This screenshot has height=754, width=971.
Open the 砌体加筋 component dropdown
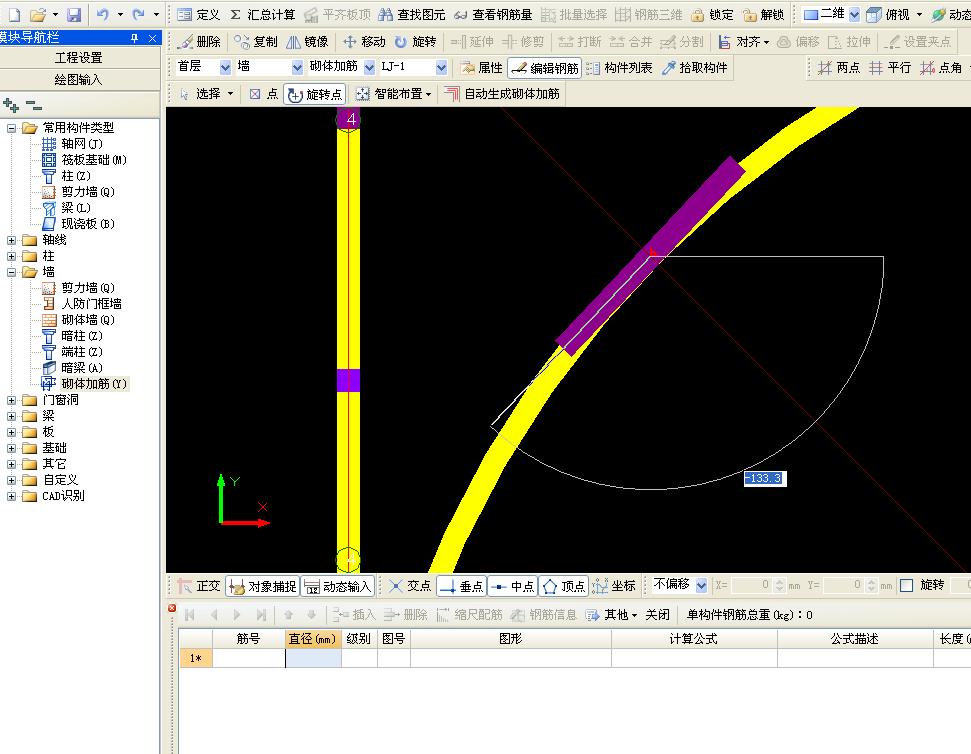pyautogui.click(x=369, y=67)
